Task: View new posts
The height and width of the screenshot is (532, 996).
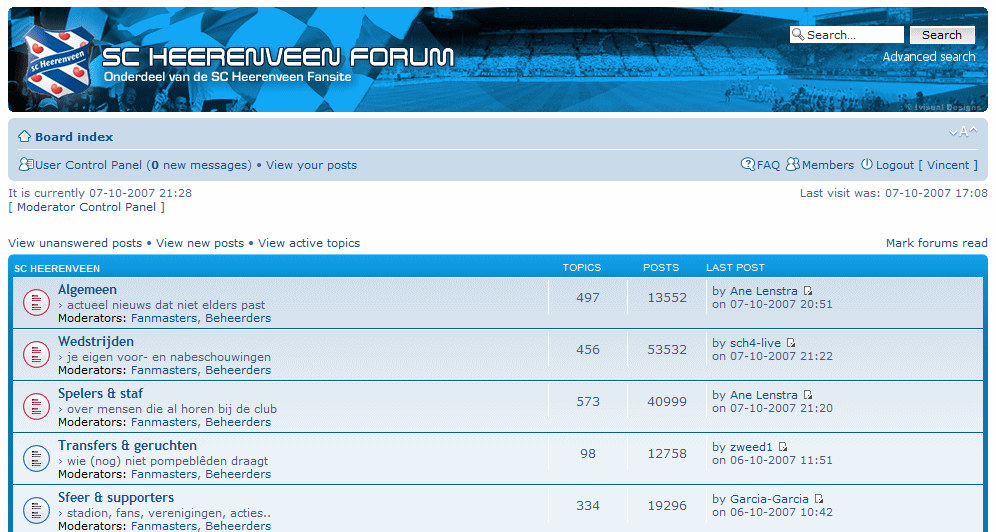Action: (x=200, y=243)
